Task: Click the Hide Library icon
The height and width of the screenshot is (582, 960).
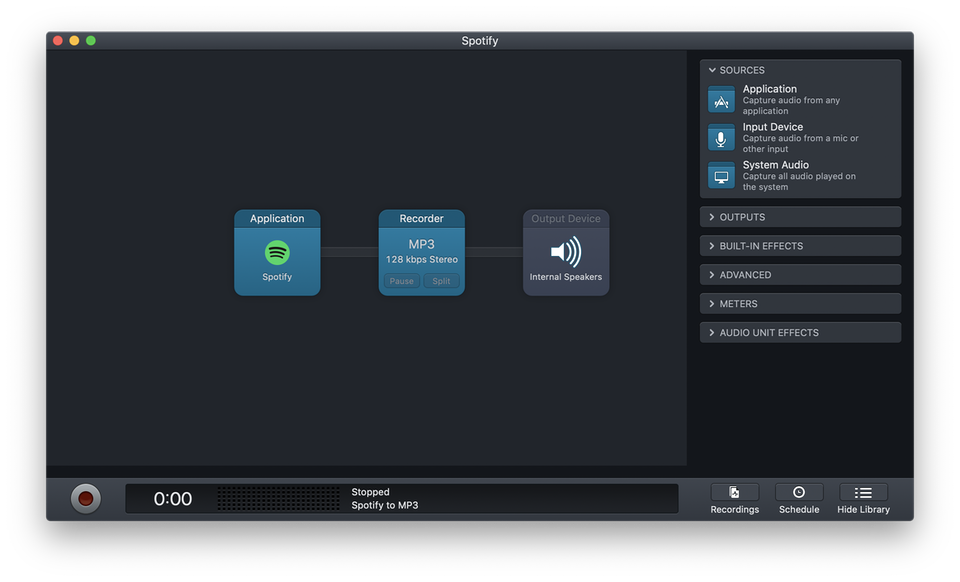Action: click(863, 491)
